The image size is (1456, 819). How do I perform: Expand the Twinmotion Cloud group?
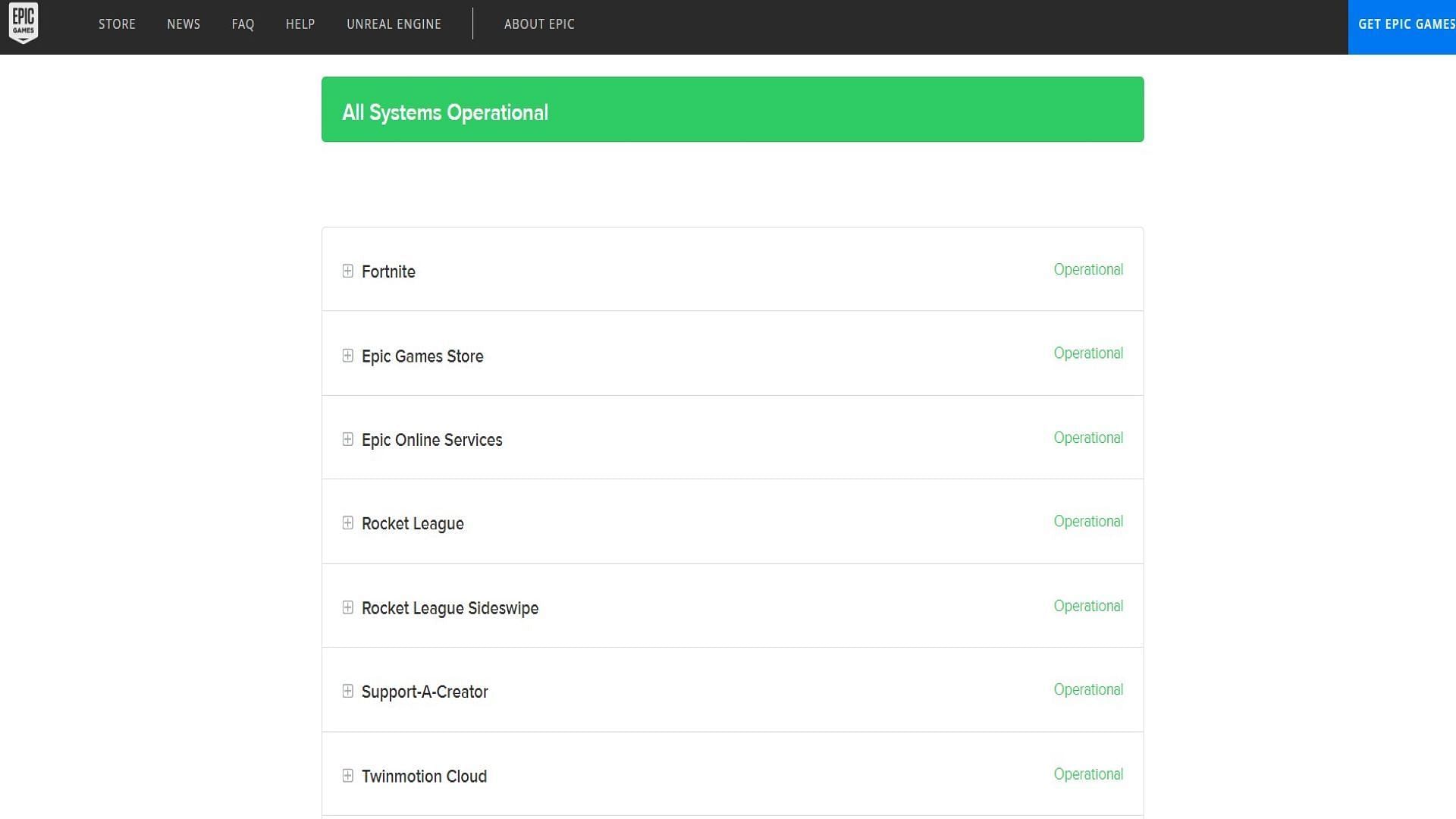tap(347, 775)
